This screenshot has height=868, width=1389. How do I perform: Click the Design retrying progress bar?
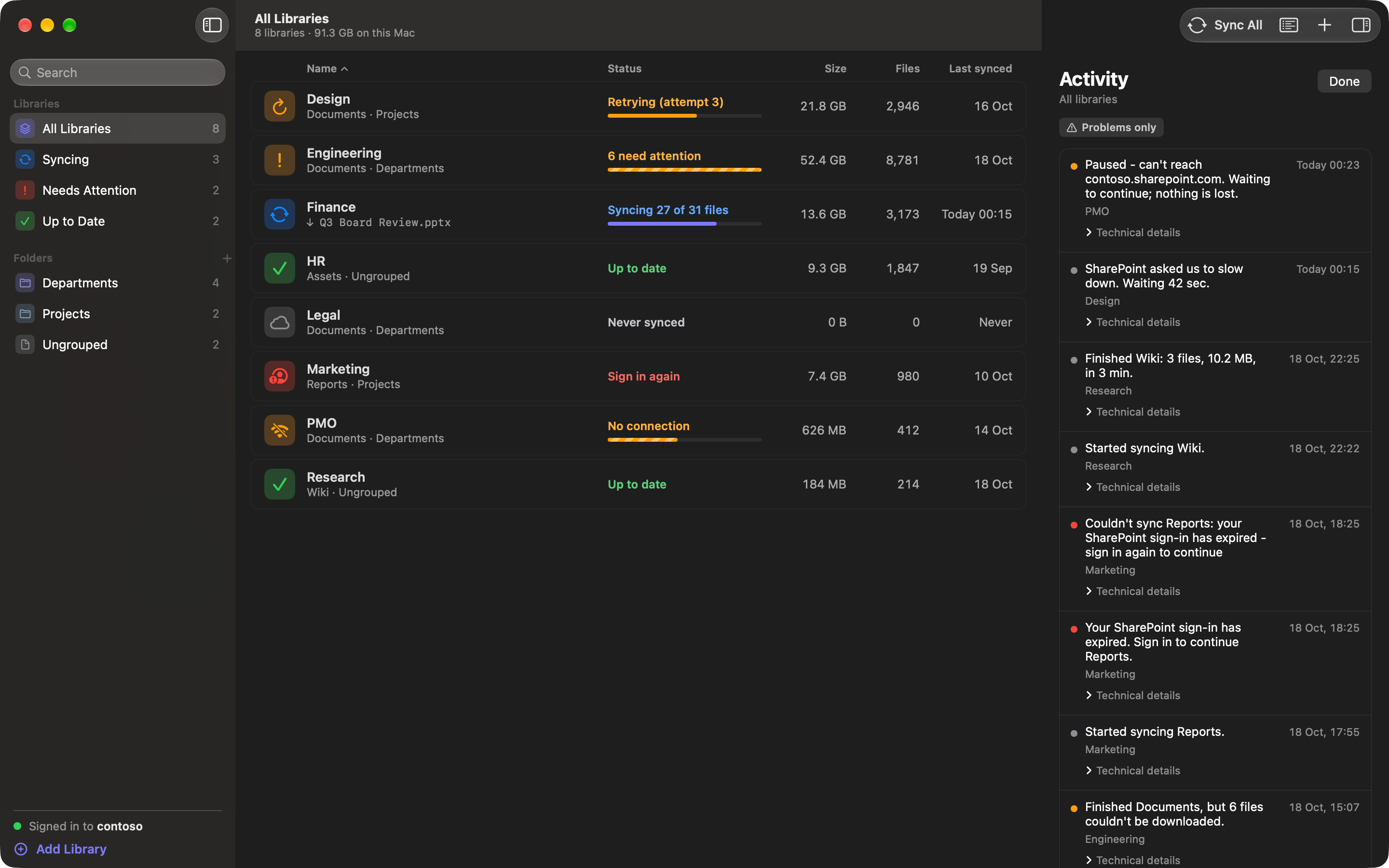click(684, 116)
